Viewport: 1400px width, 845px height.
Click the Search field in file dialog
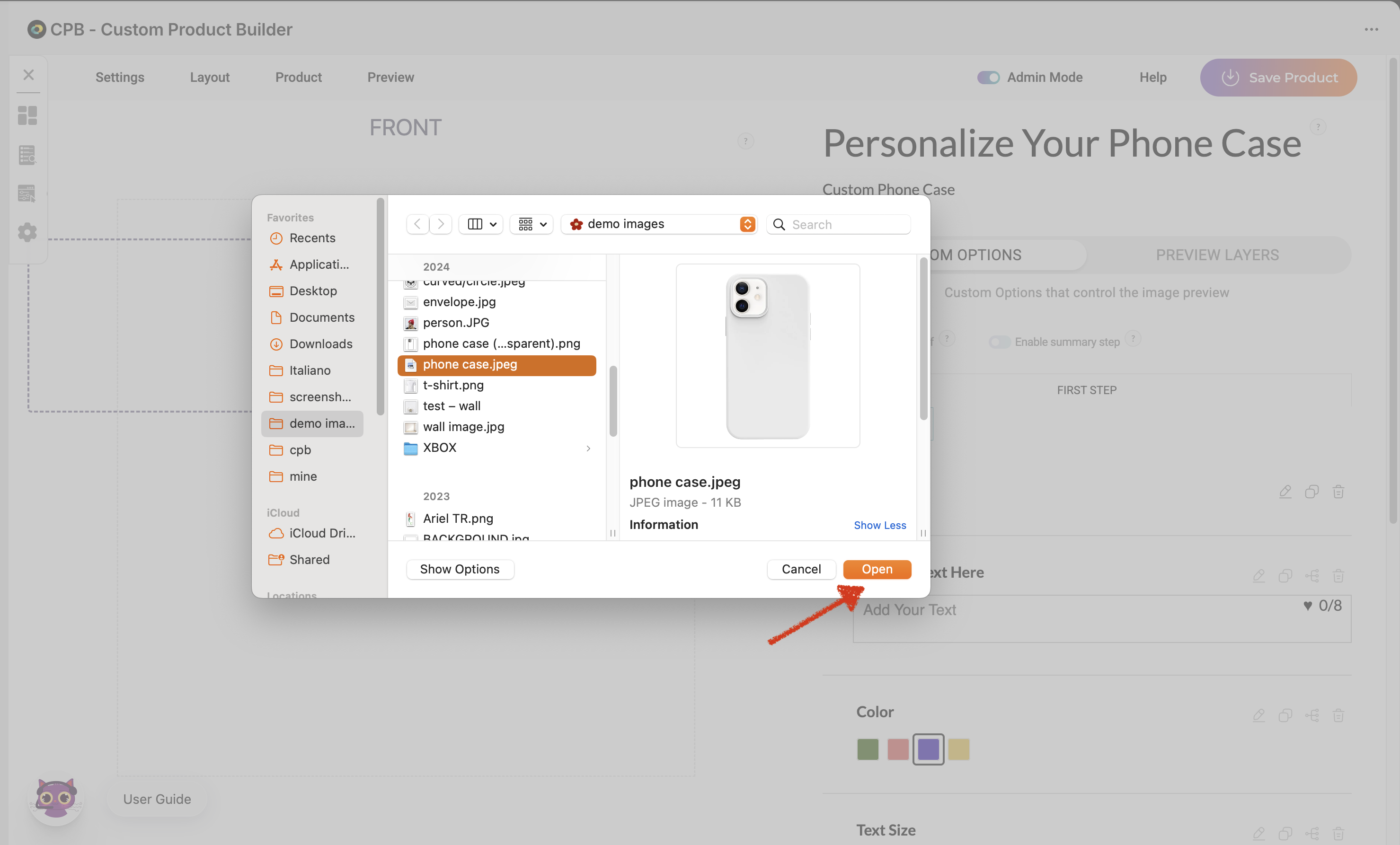click(838, 224)
